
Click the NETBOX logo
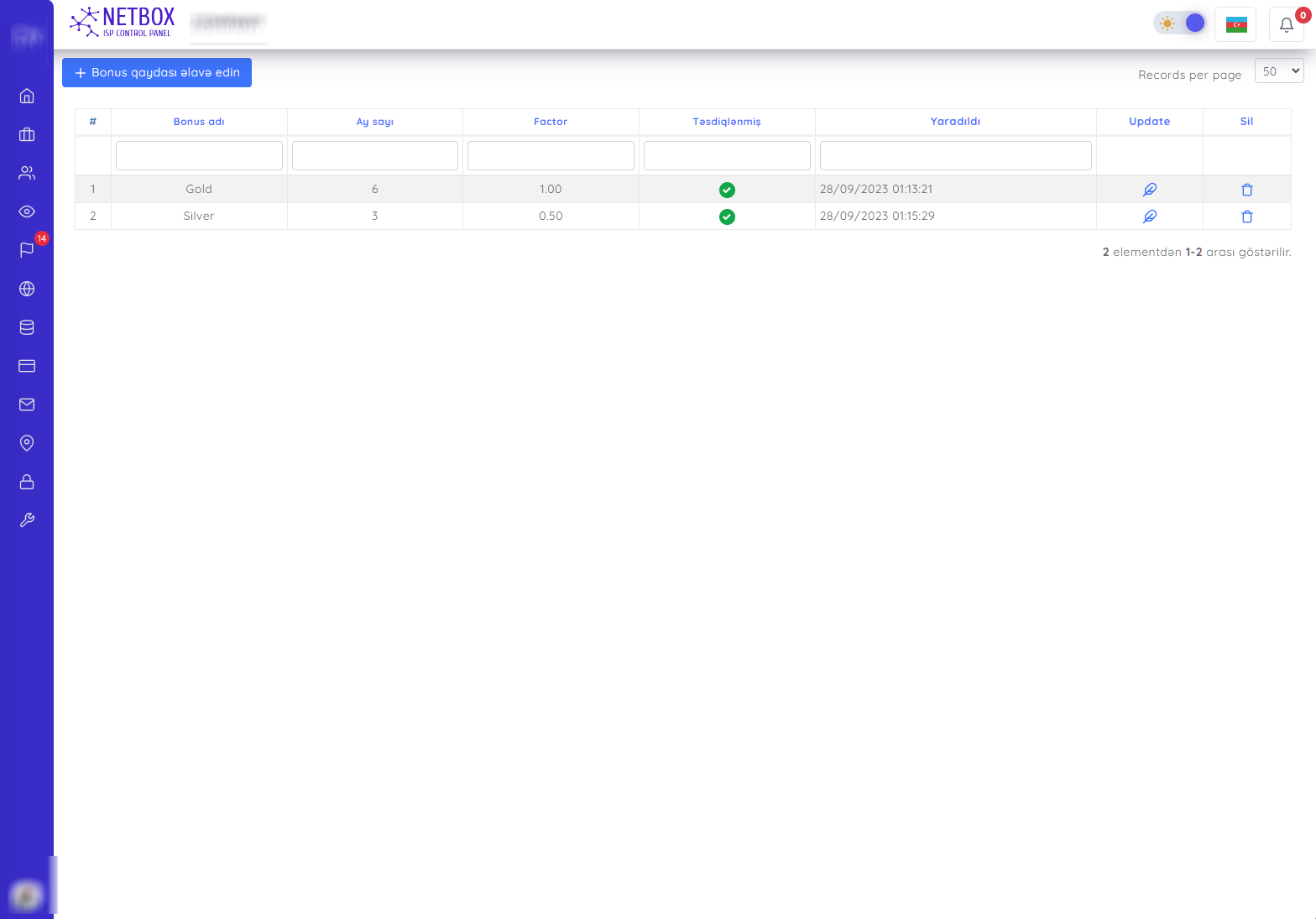click(123, 23)
